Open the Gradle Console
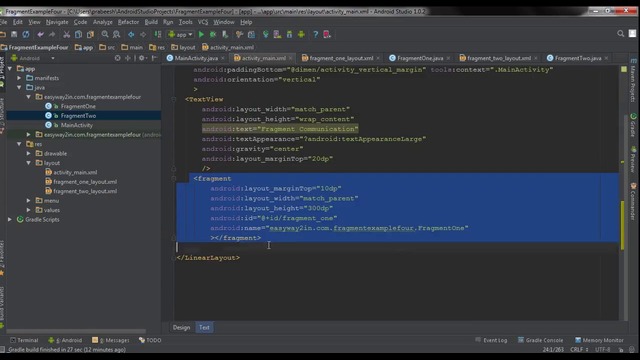The image size is (640, 360). tap(540, 340)
